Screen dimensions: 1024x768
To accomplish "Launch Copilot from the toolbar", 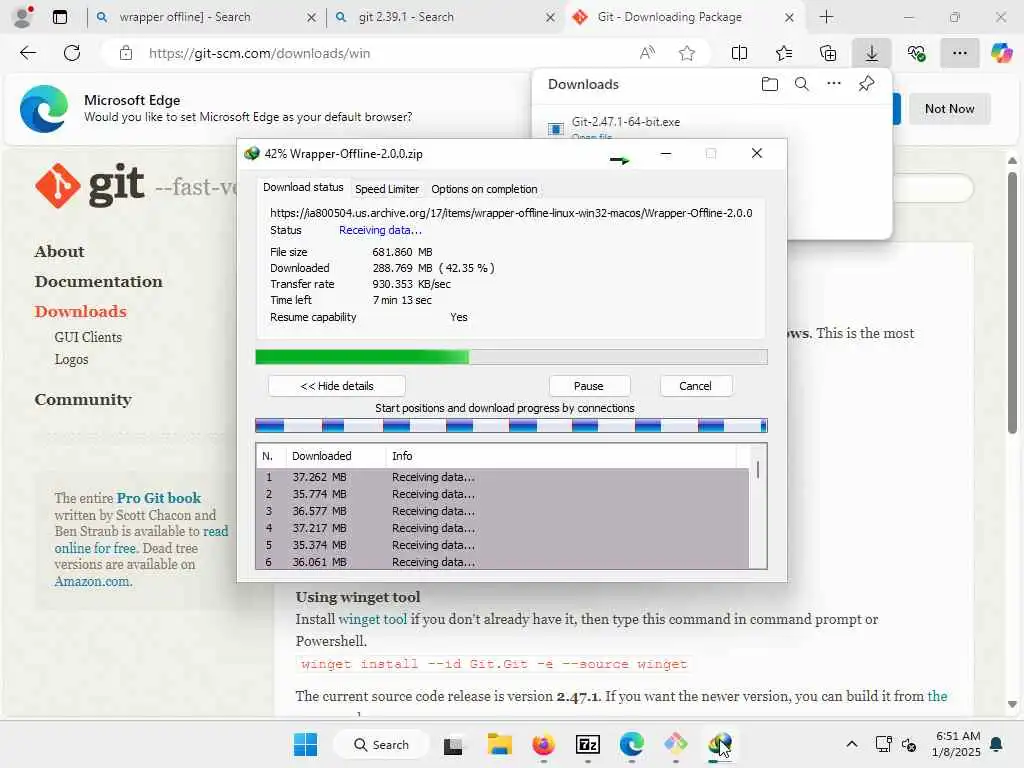I will click(x=1001, y=53).
